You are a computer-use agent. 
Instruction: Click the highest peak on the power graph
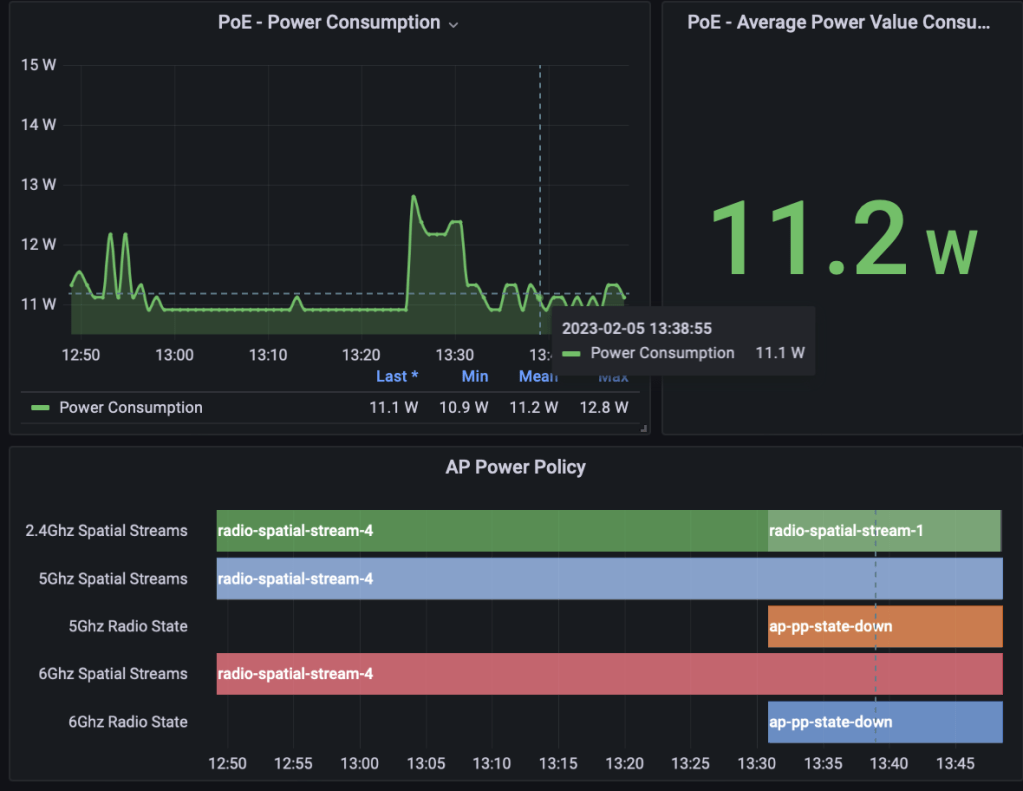413,197
